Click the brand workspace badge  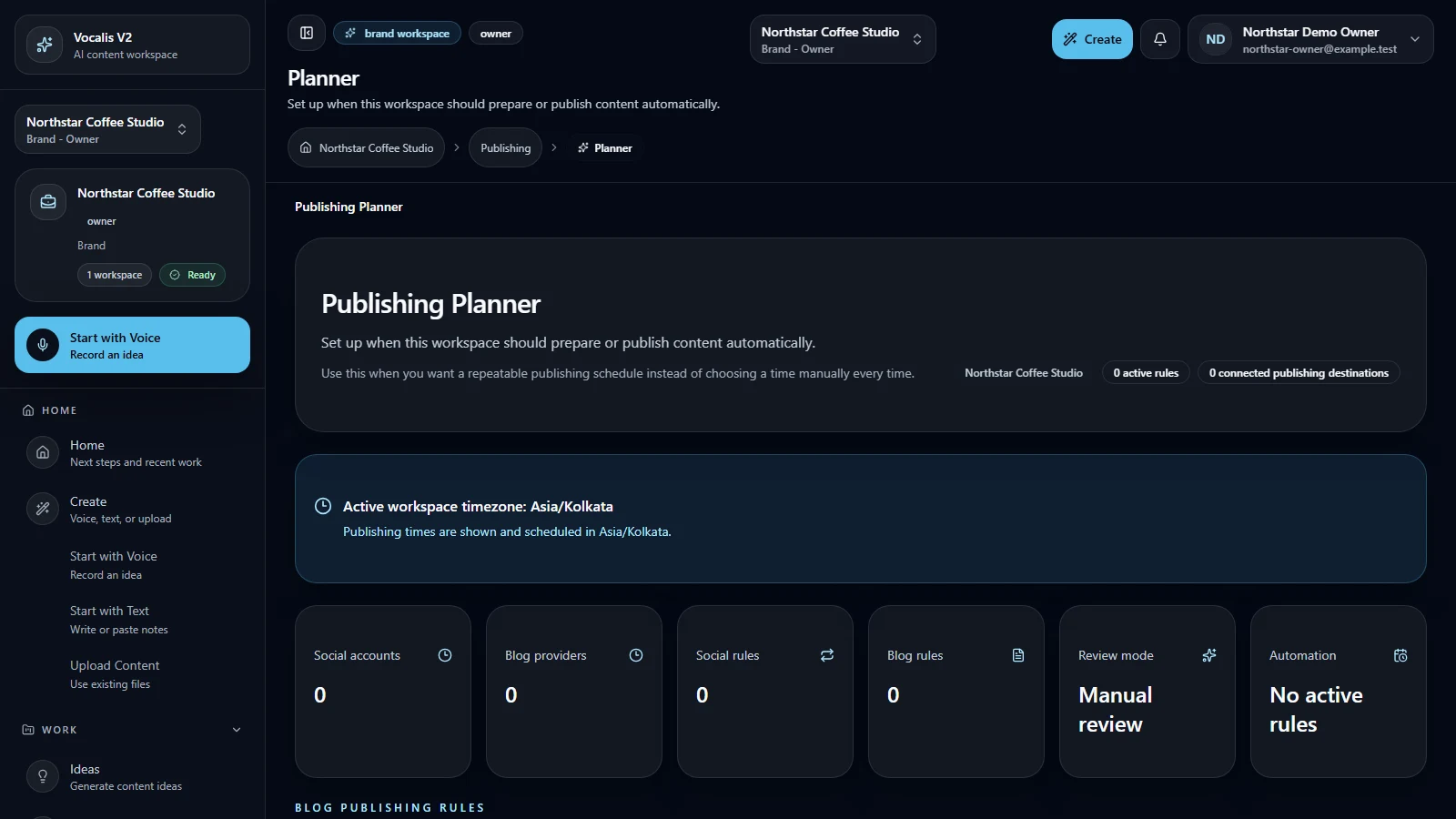(397, 34)
